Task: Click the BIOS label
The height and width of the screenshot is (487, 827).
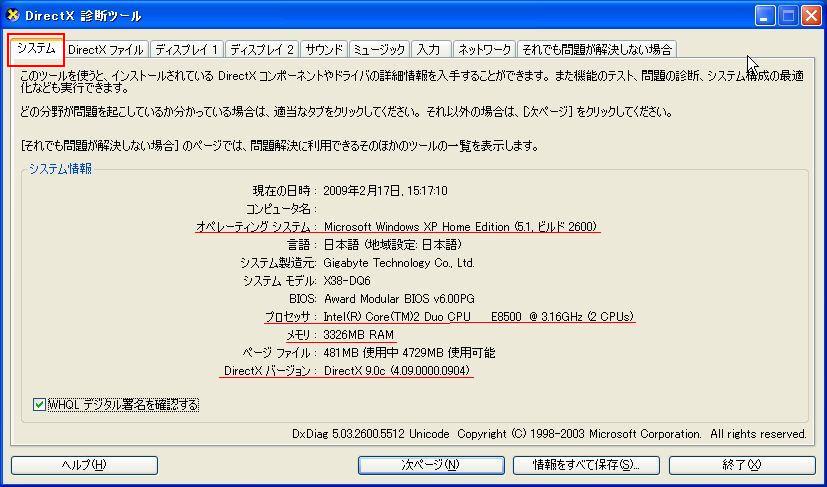Action: tap(303, 299)
